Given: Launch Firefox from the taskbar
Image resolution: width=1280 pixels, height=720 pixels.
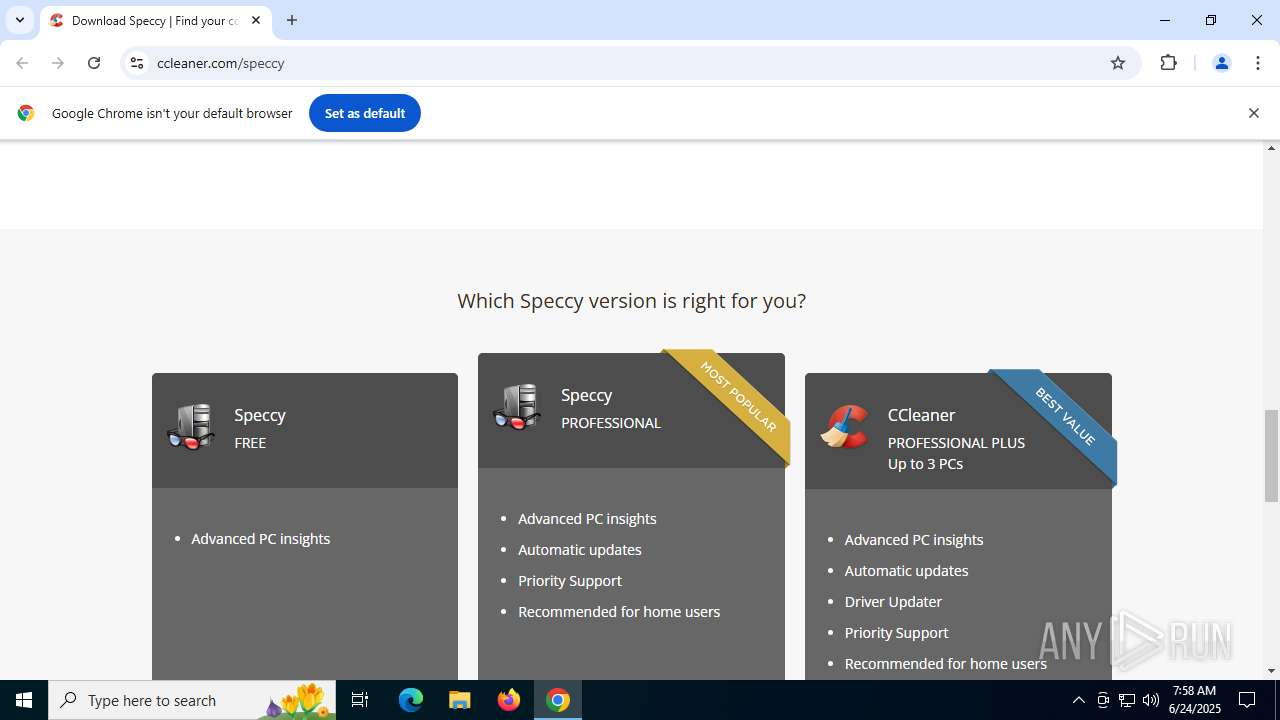Looking at the screenshot, I should pos(509,700).
